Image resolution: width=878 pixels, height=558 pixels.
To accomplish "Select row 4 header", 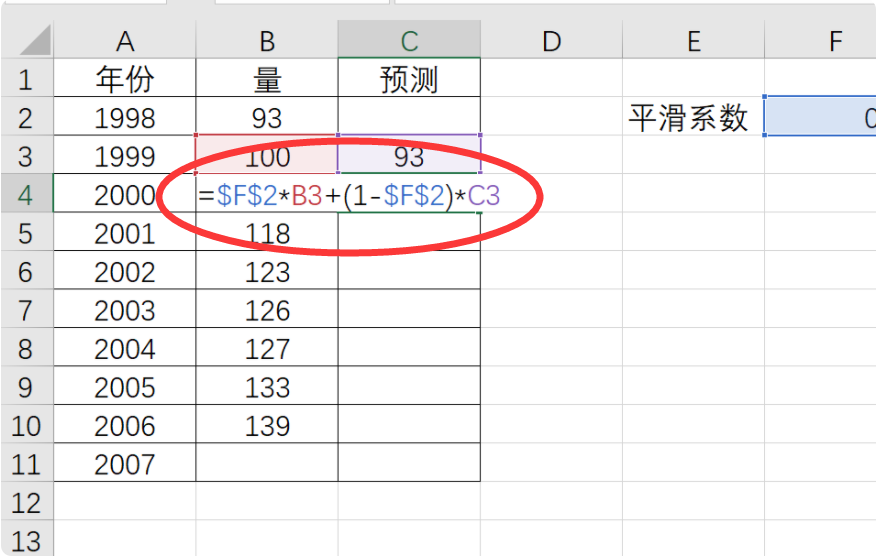I will 27,193.
